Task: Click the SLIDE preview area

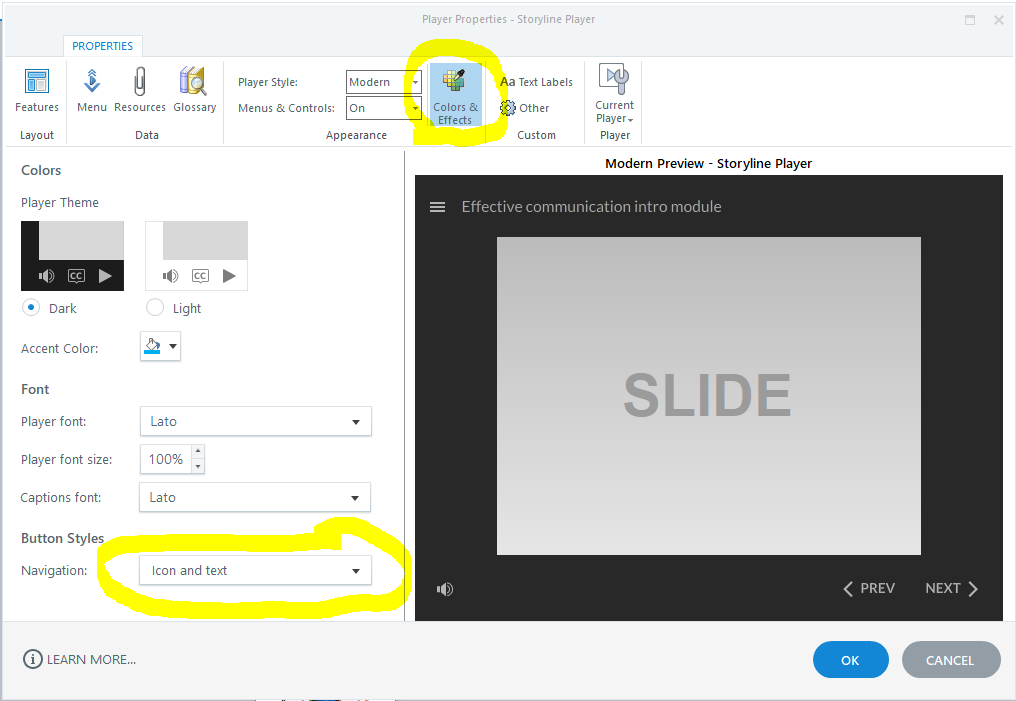Action: pyautogui.click(x=708, y=396)
